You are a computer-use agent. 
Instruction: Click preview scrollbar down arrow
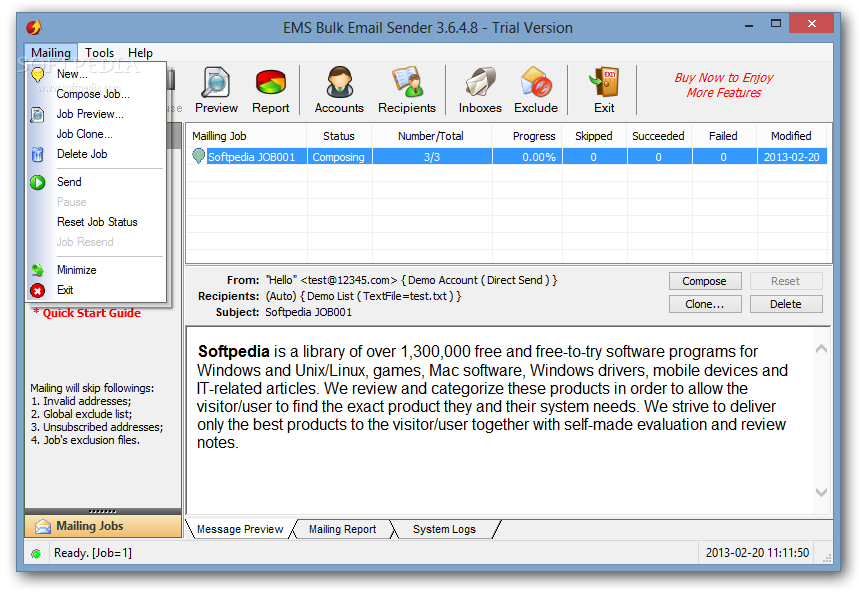pyautogui.click(x=821, y=493)
